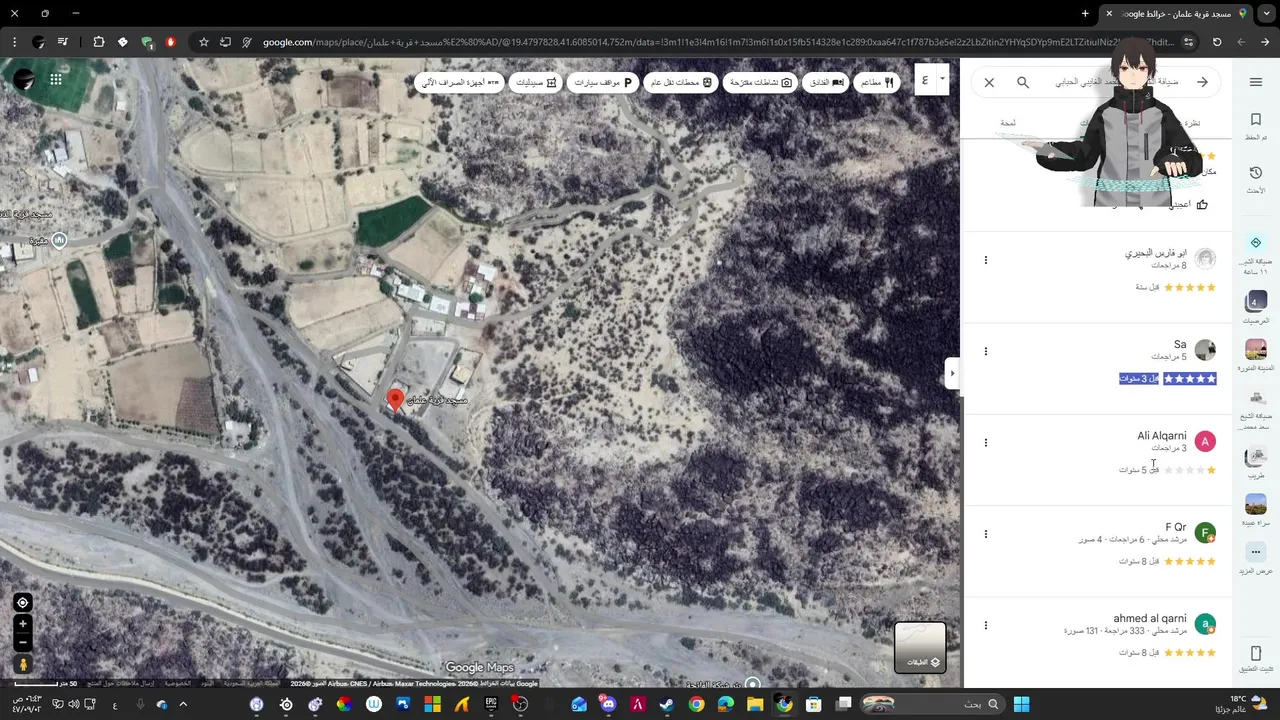Open the المدينة المنورة recent place thumbnail
Image resolution: width=1280 pixels, height=720 pixels.
click(x=1255, y=349)
